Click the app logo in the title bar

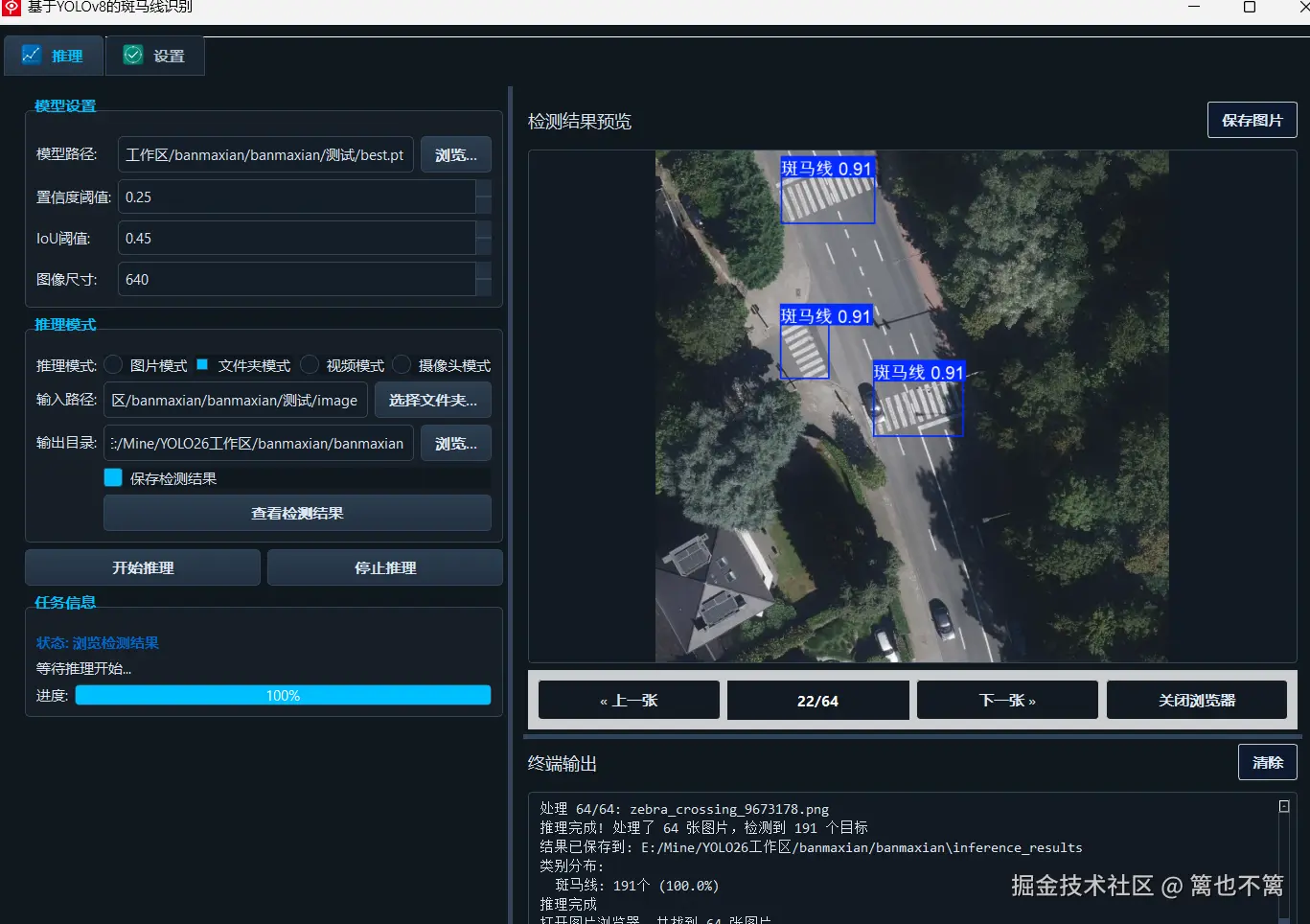point(11,7)
